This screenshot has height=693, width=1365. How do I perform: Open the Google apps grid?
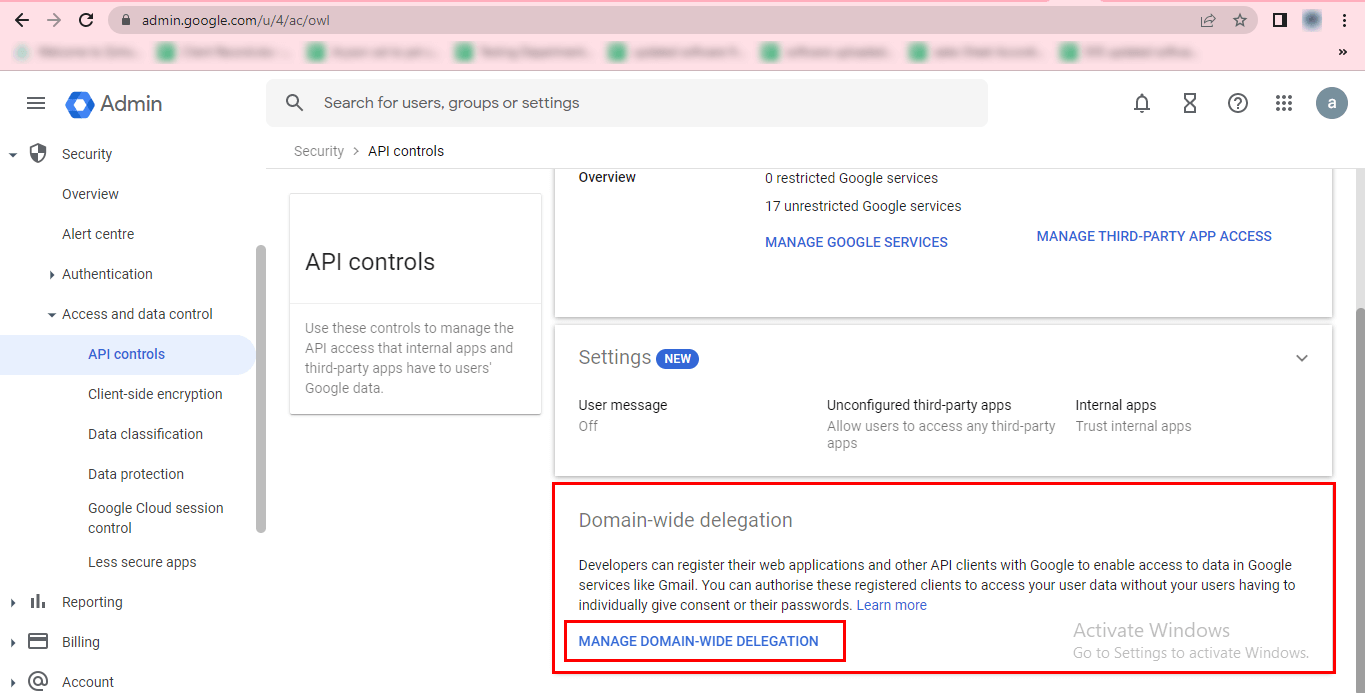(x=1284, y=103)
